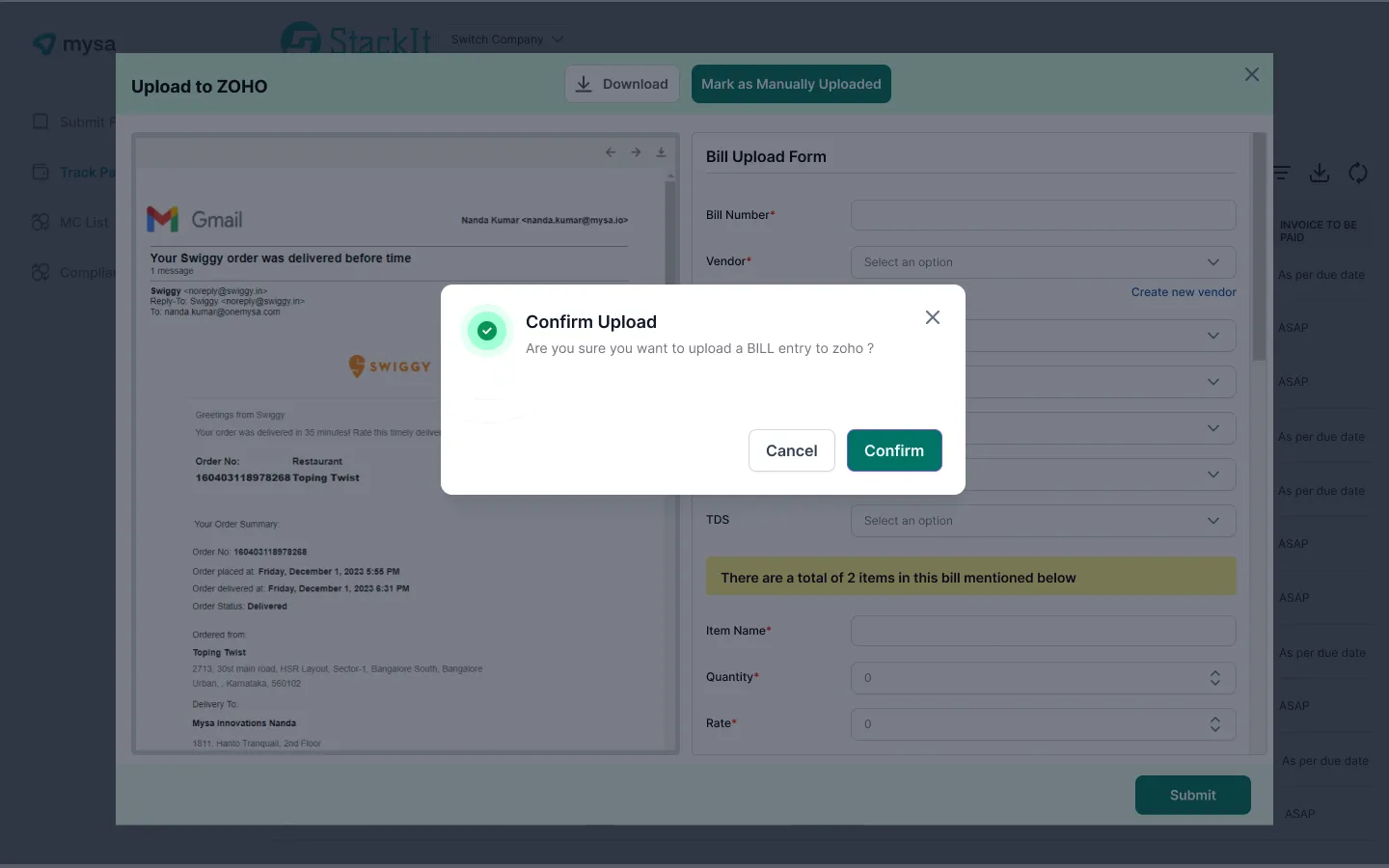Submit the bill upload form
1389x868 pixels.
pos(1193,795)
